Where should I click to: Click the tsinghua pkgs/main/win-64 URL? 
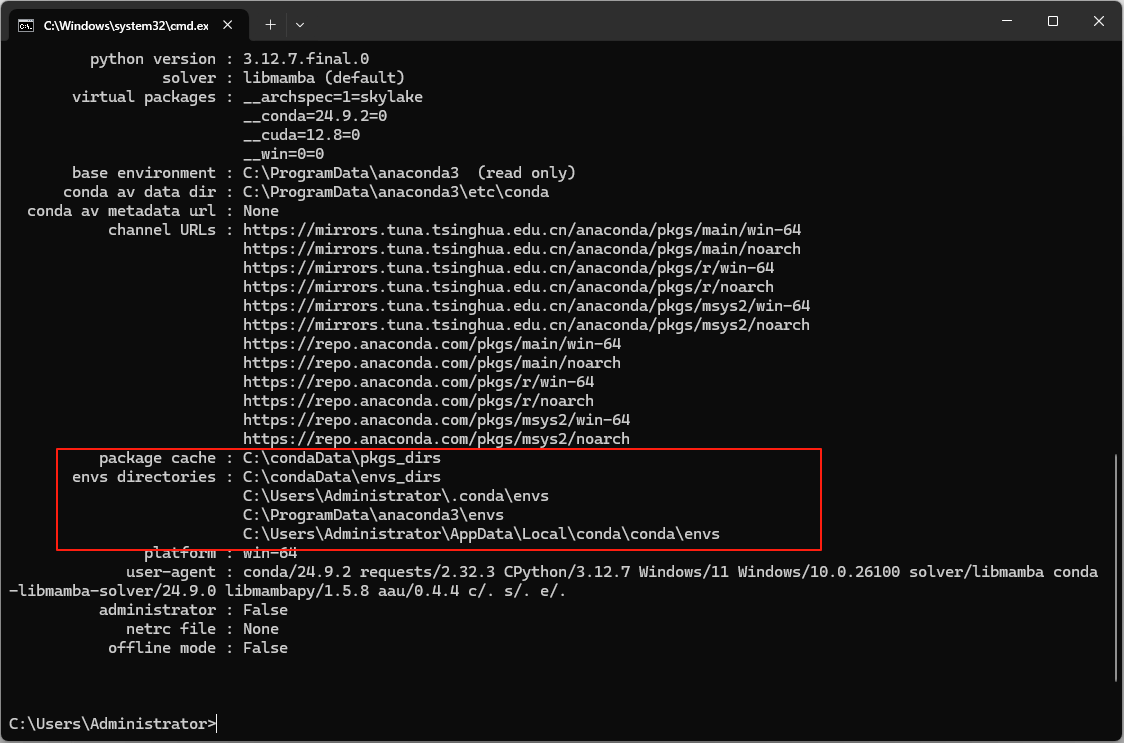click(x=522, y=229)
